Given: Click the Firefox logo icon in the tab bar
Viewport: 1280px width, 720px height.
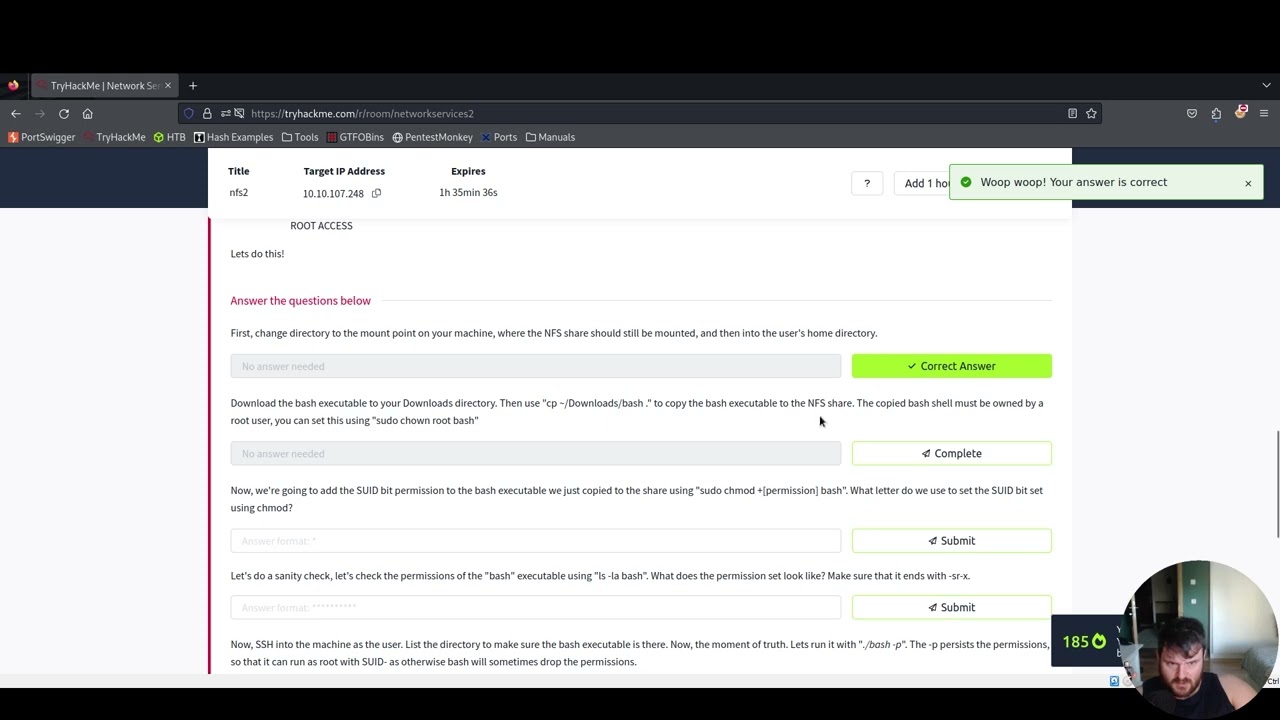Looking at the screenshot, I should tap(13, 86).
